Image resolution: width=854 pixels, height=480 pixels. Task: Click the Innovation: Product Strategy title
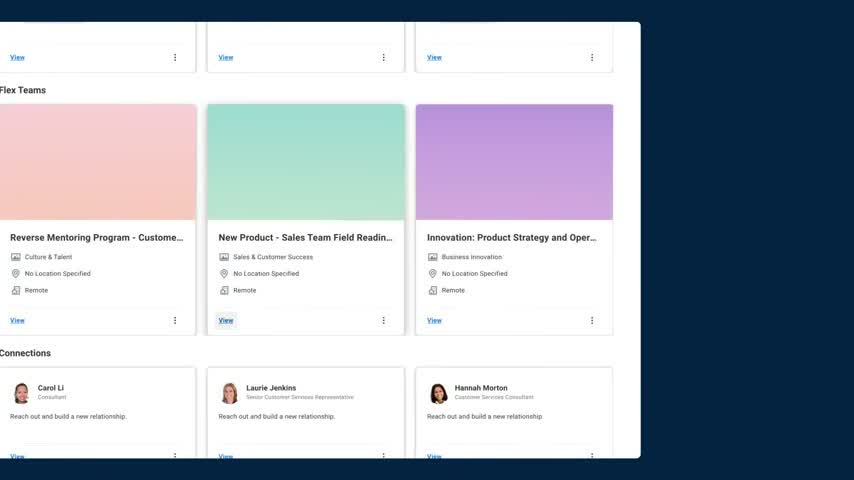click(x=511, y=238)
